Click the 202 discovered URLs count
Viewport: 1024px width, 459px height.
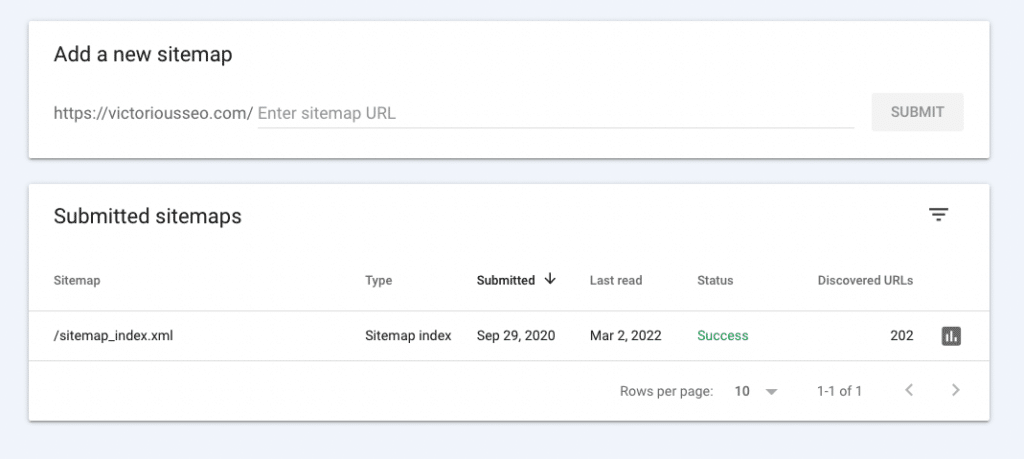[901, 336]
